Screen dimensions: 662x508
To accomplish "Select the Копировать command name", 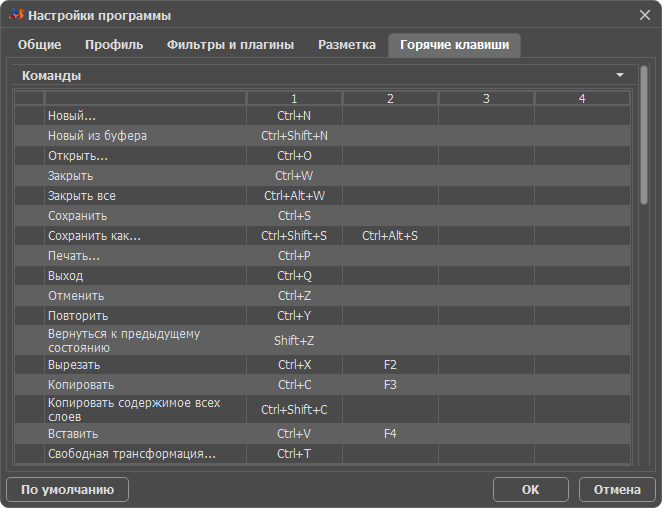I will [x=145, y=385].
